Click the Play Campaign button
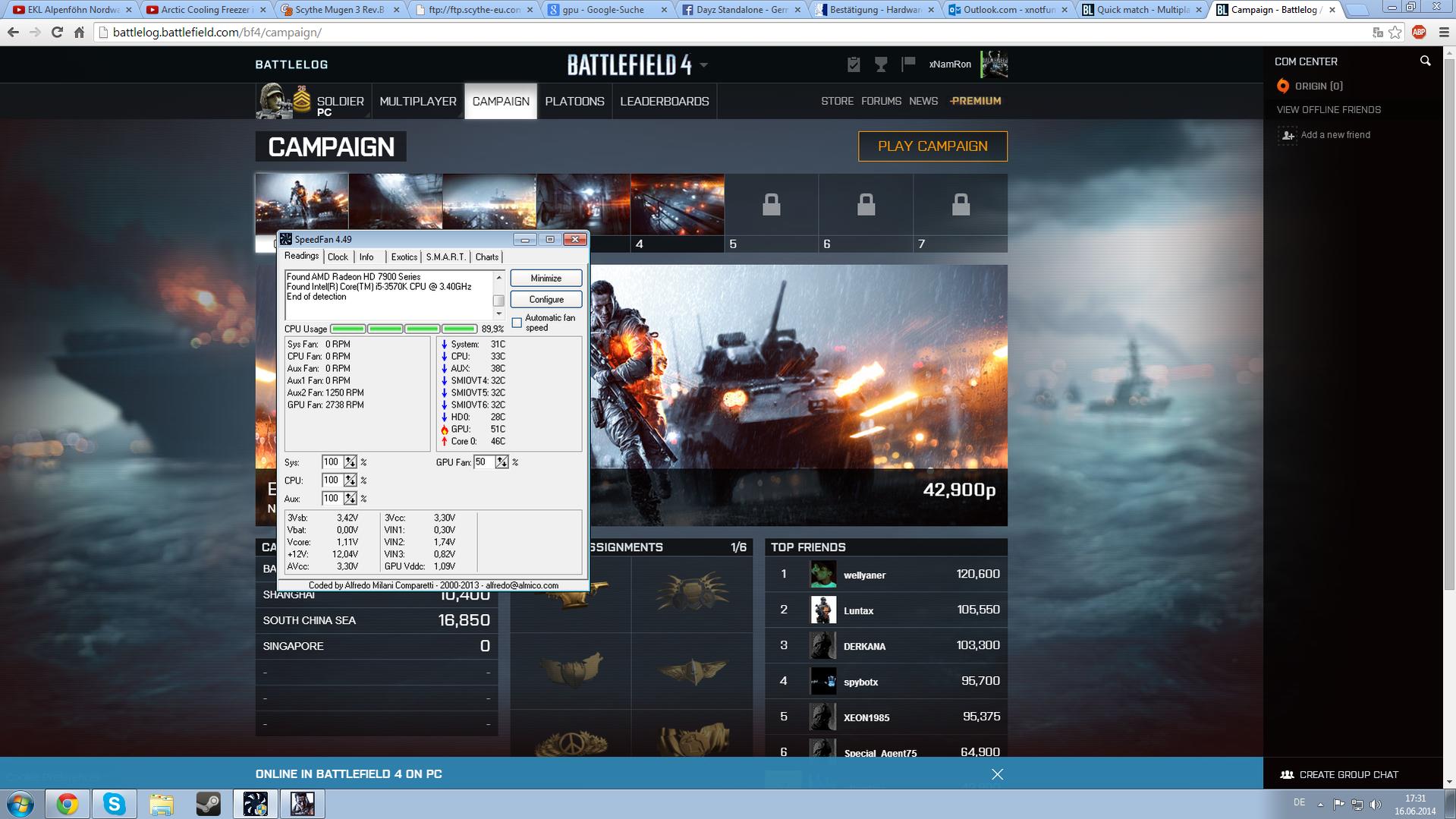 [932, 146]
